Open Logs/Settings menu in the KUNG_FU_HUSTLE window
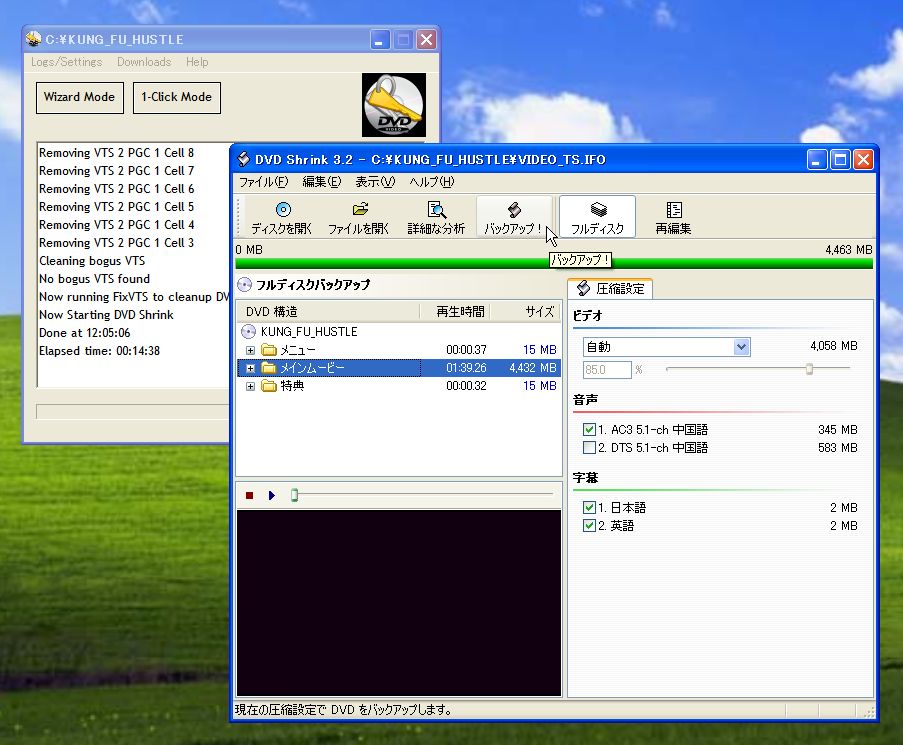903x745 pixels. point(66,62)
